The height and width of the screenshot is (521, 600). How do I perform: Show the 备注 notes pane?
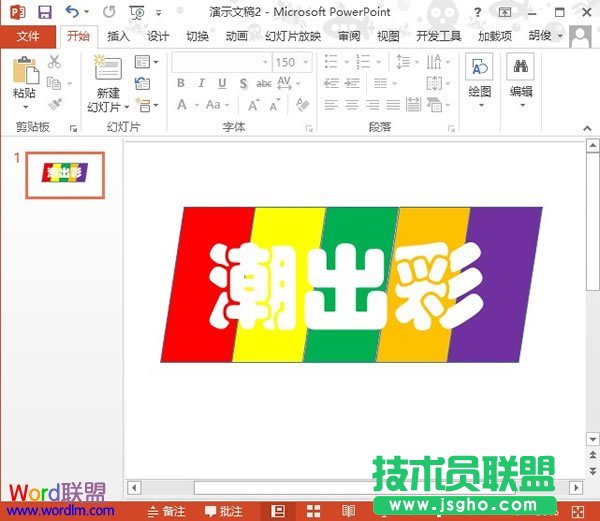(x=166, y=511)
